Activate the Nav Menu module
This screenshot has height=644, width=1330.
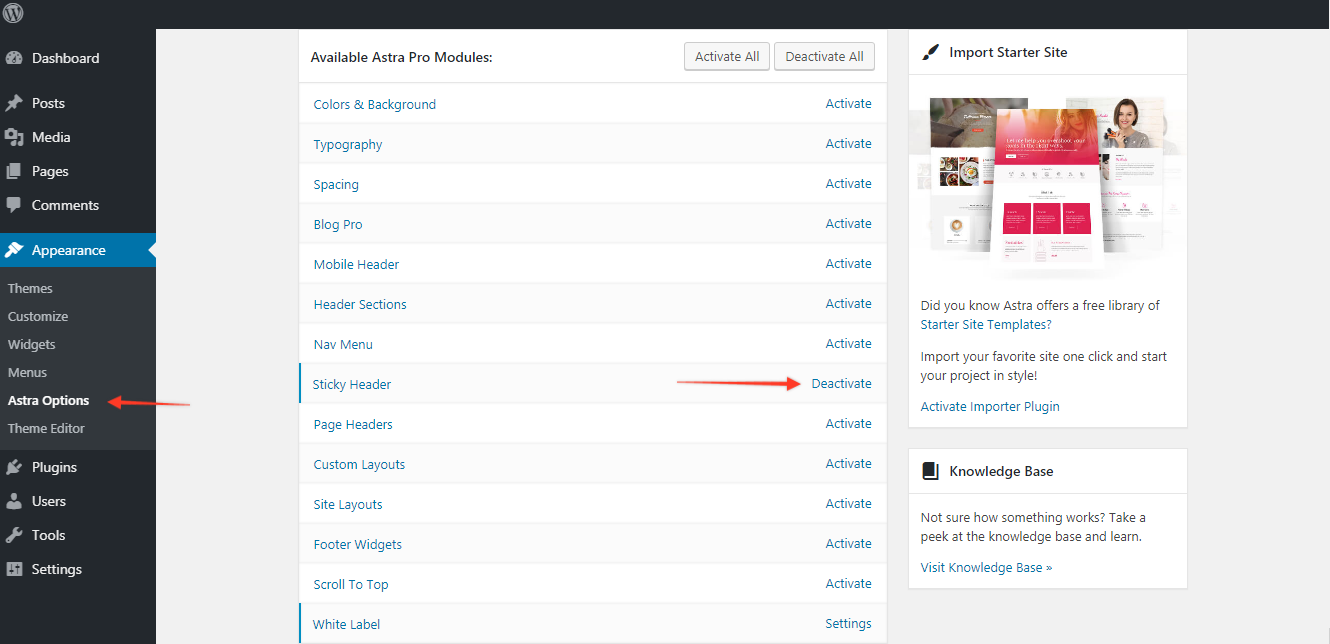point(848,344)
